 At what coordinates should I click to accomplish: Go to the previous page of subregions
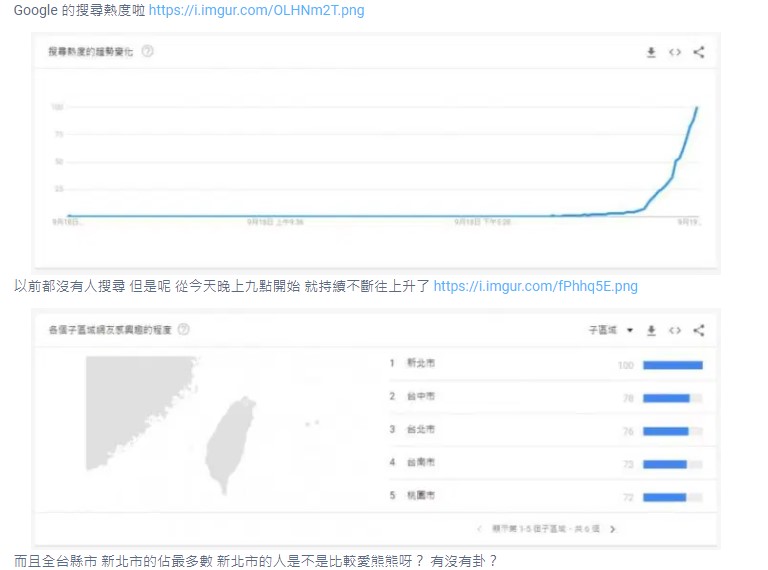point(479,529)
